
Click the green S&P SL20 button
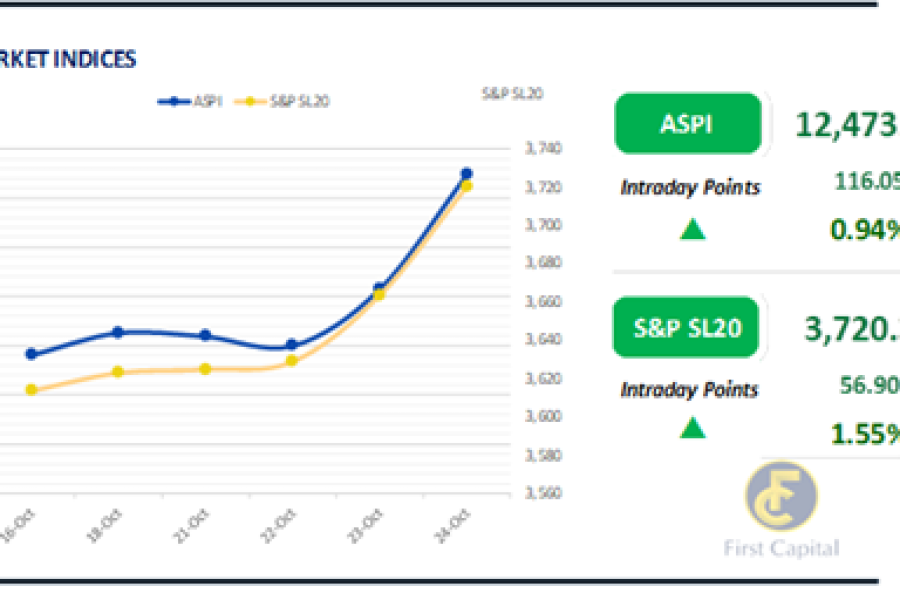pyautogui.click(x=687, y=326)
